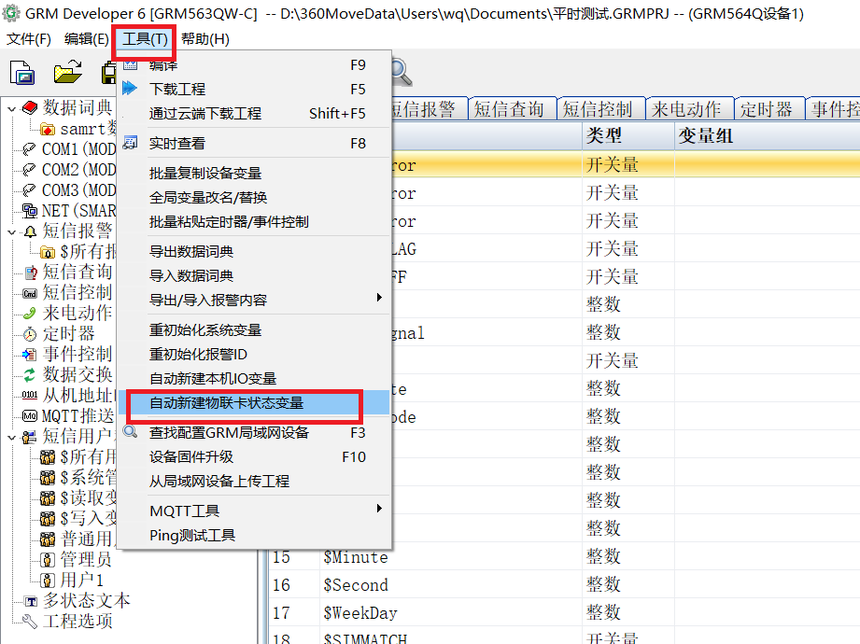860x644 pixels.
Task: Click the new project toolbar icon
Action: point(22,72)
